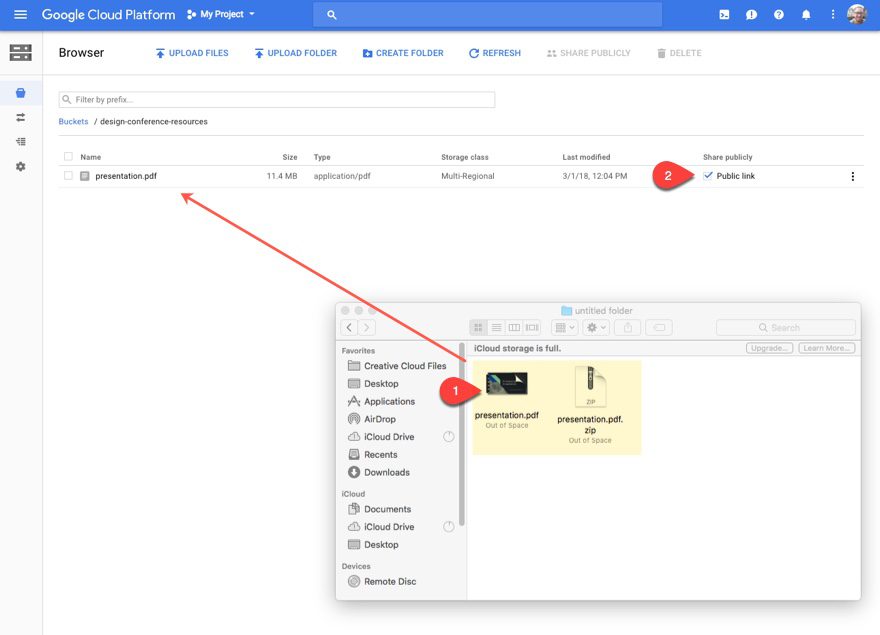Check the select-all checkbox above the file list
Image resolution: width=880 pixels, height=635 pixels.
[x=69, y=156]
